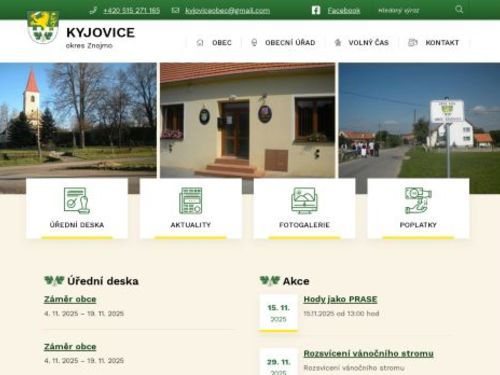Click the newspaper icon for Aktuality
Screen dimensions: 500x375
[x=191, y=200]
